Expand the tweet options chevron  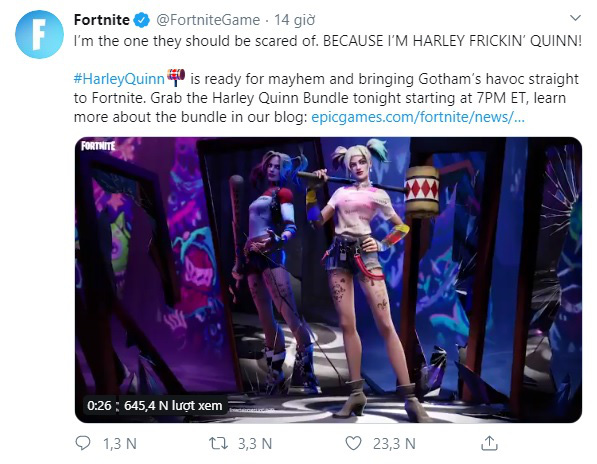(x=575, y=18)
